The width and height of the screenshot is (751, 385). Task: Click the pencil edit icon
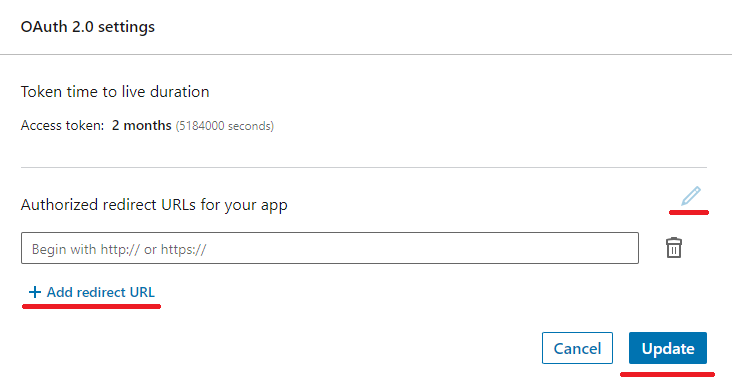[x=691, y=196]
